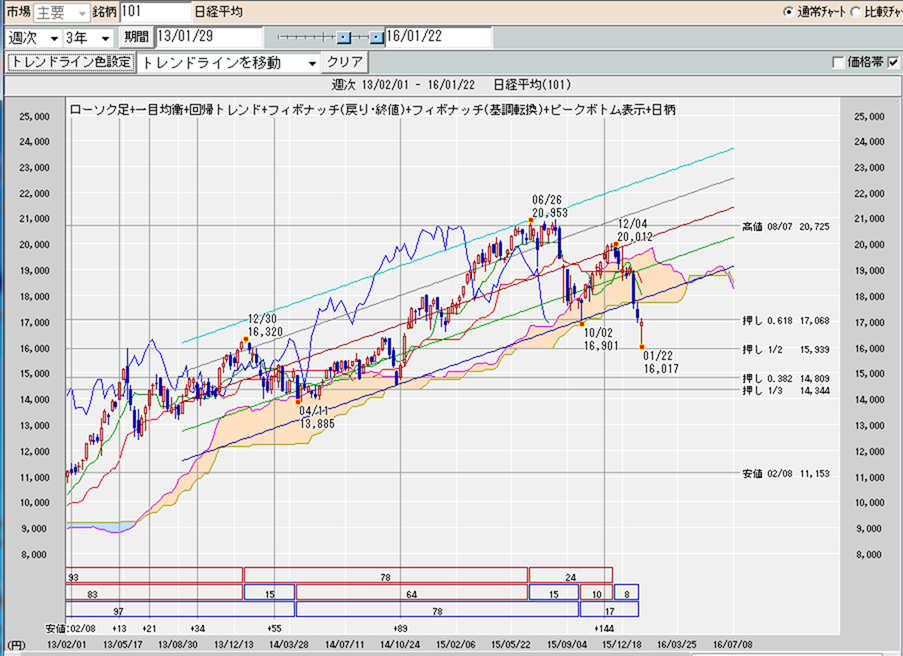
Task: Click the peak marker above the 06/26 high
Action: [530, 221]
